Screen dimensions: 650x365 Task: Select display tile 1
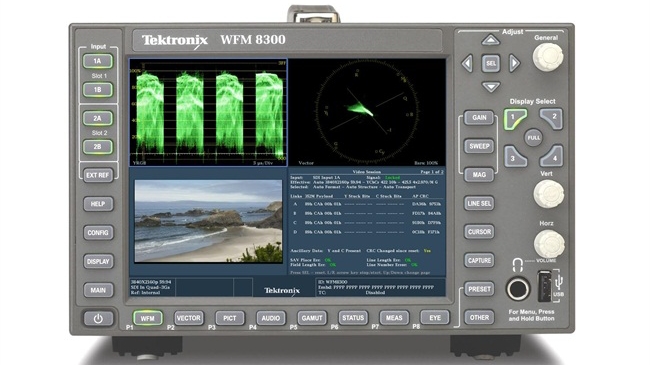point(515,119)
